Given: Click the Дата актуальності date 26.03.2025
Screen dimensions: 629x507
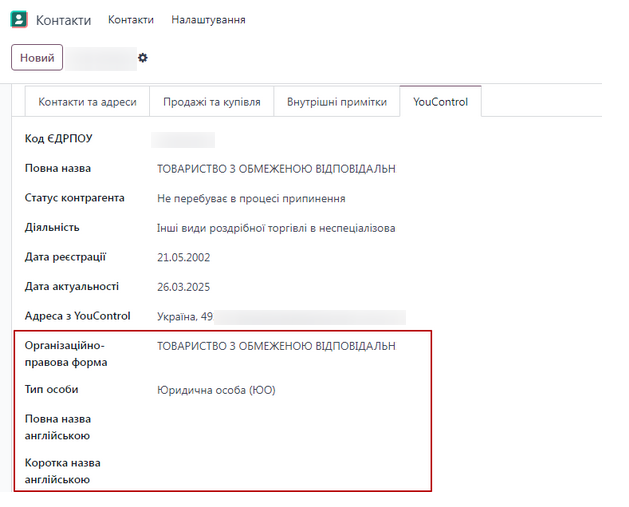Looking at the screenshot, I should pos(183,287).
